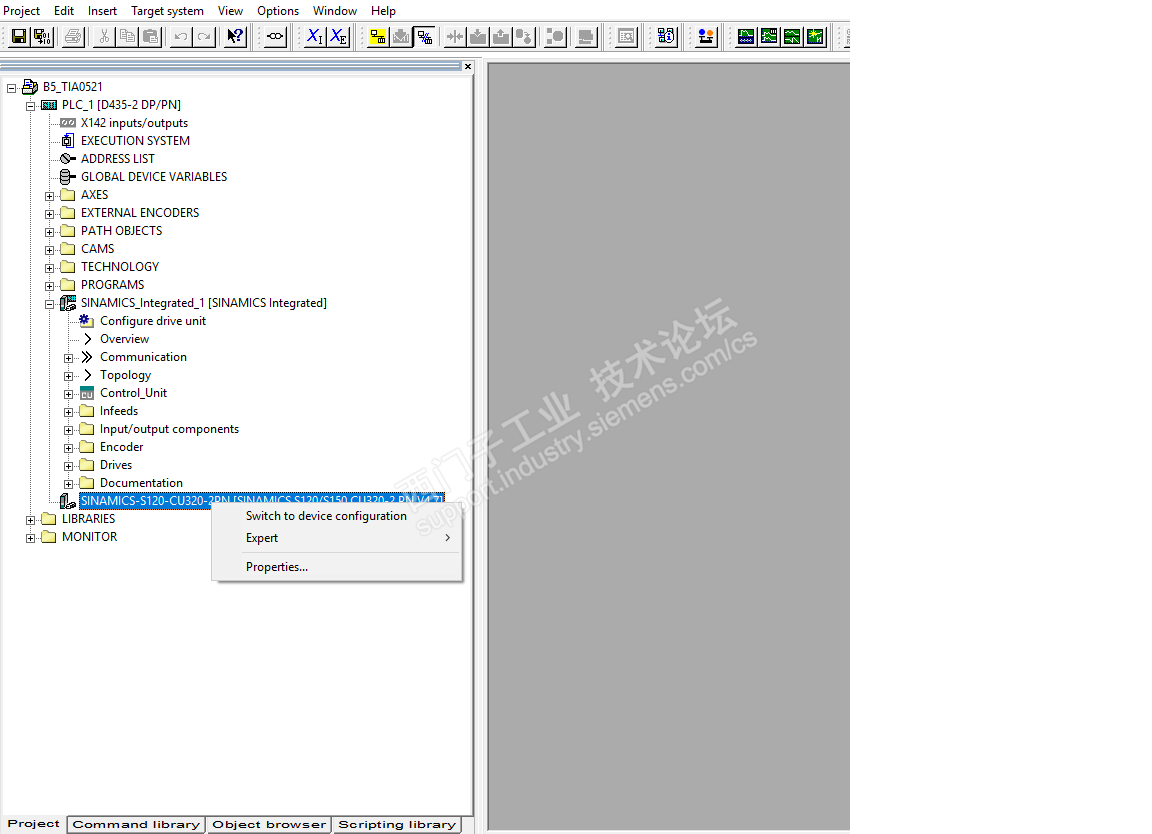The width and height of the screenshot is (1152, 834).
Task: Click the grayed magnifier window toolbar icon
Action: pos(627,36)
